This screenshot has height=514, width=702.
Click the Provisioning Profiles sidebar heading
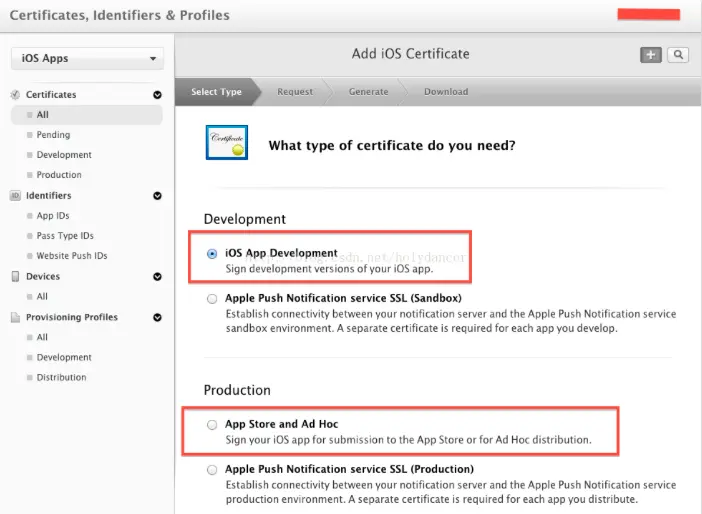[x=72, y=317]
